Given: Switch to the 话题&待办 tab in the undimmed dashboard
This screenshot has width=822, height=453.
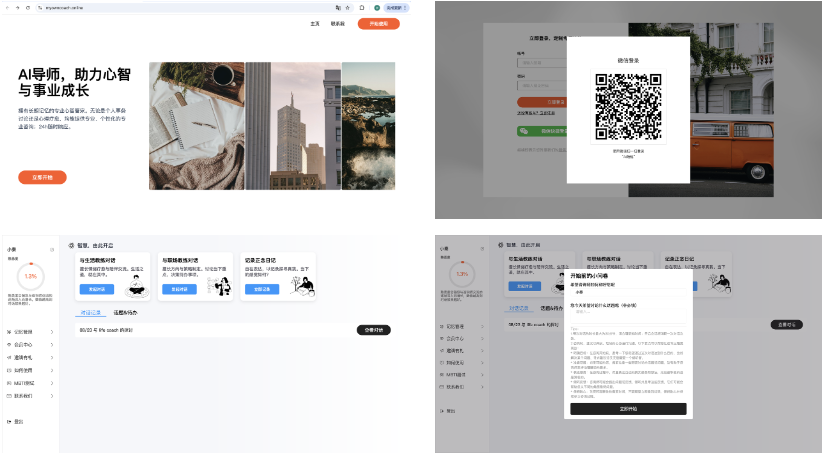Looking at the screenshot, I should pos(125,312).
